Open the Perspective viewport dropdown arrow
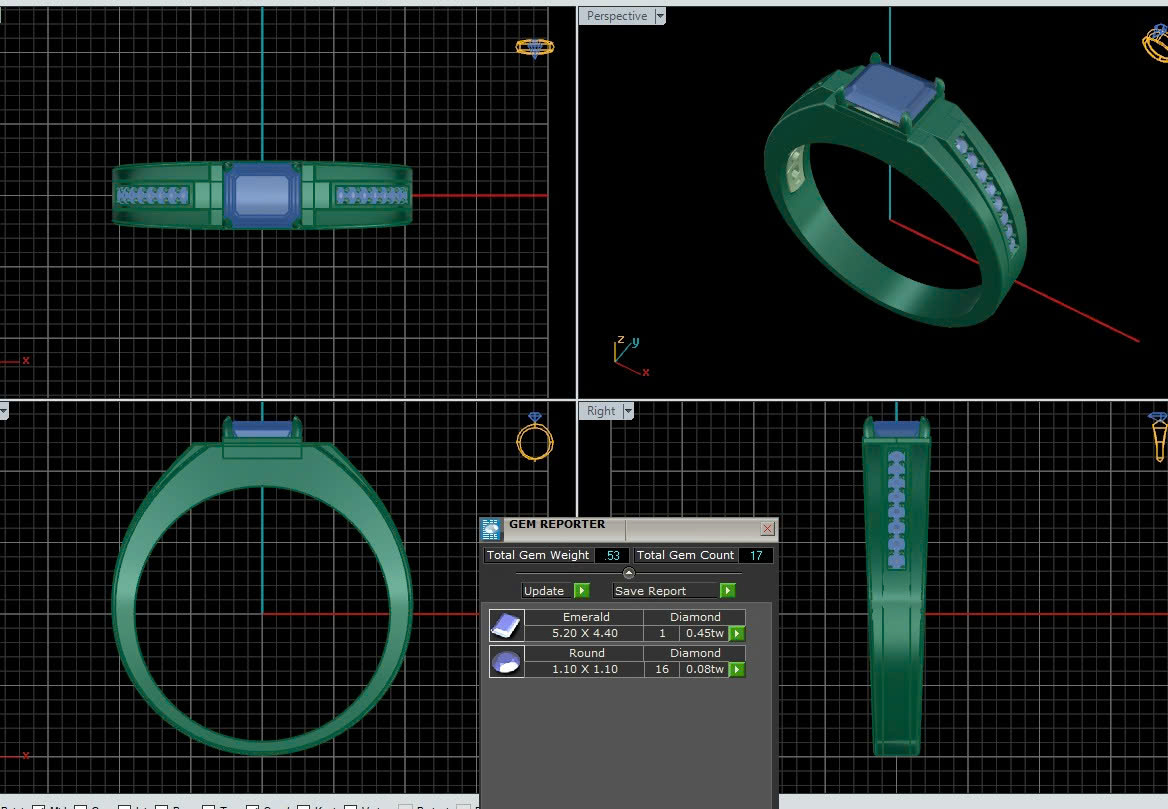Screen dimensions: 1168x809 659,17
